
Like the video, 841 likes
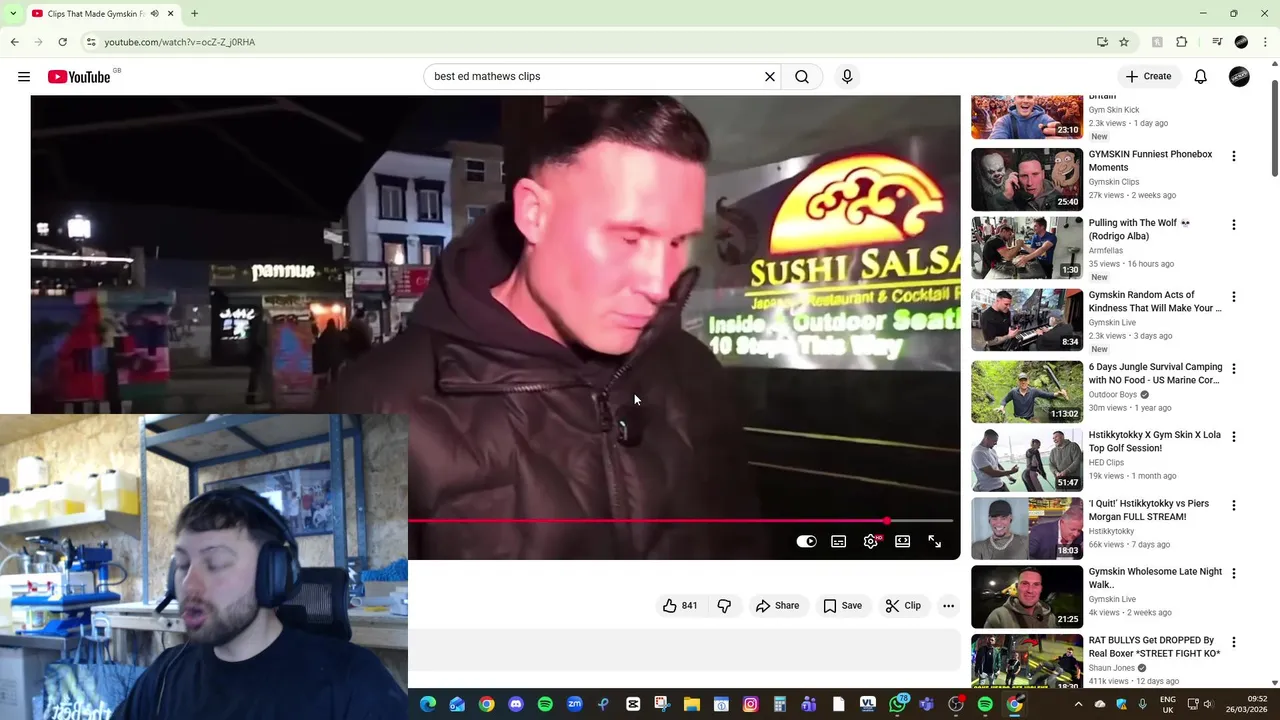coord(679,605)
